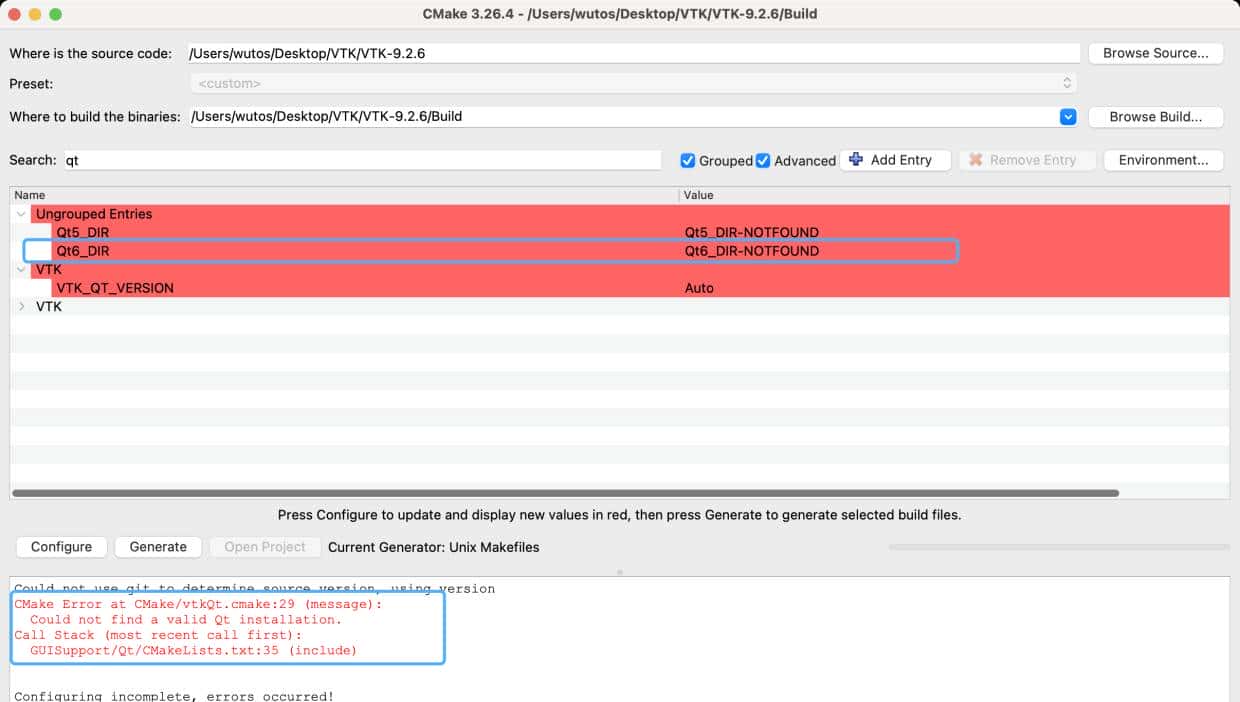
Task: Collapse the red VTK group
Action: click(21, 269)
